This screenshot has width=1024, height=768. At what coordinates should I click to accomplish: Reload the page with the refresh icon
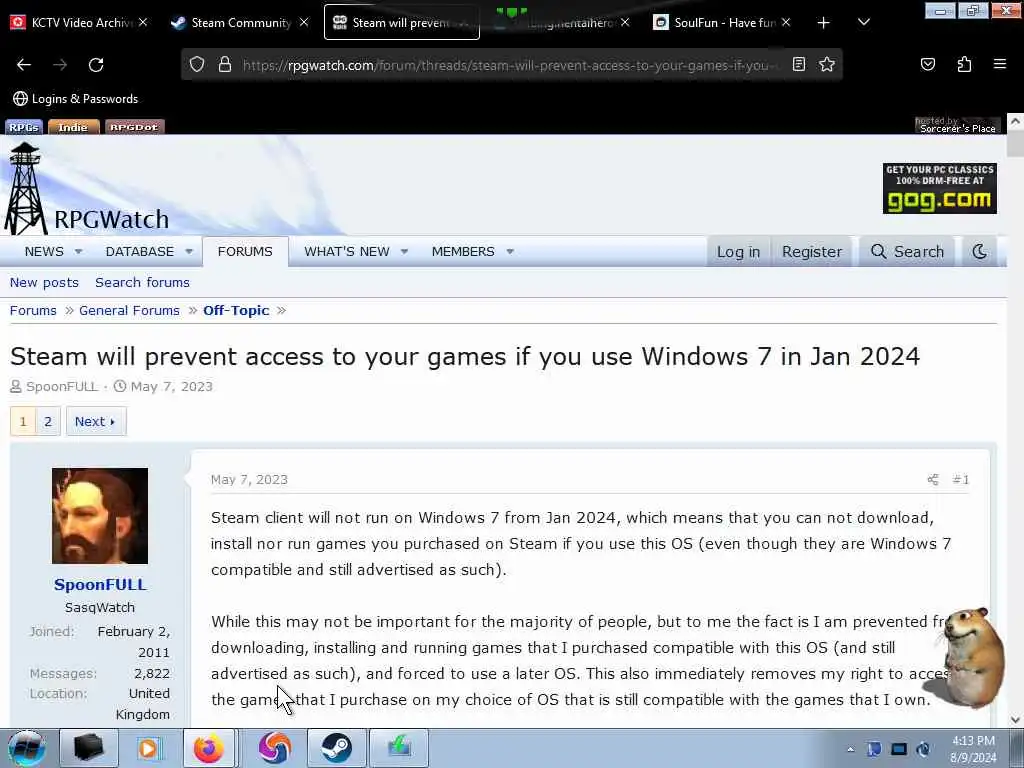[96, 65]
